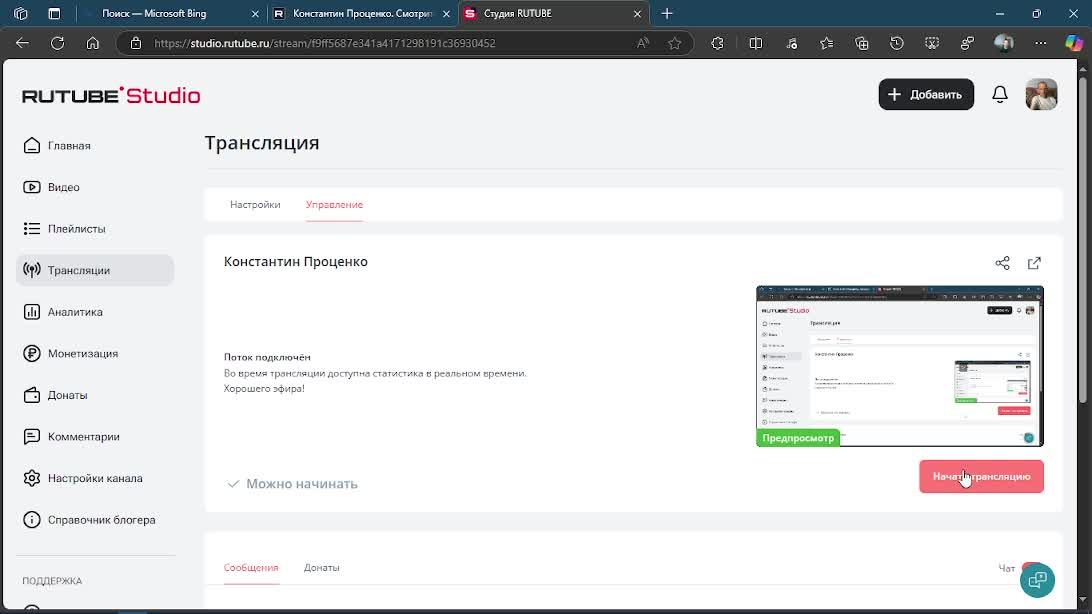Add this page to favorites star

pyautogui.click(x=674, y=43)
